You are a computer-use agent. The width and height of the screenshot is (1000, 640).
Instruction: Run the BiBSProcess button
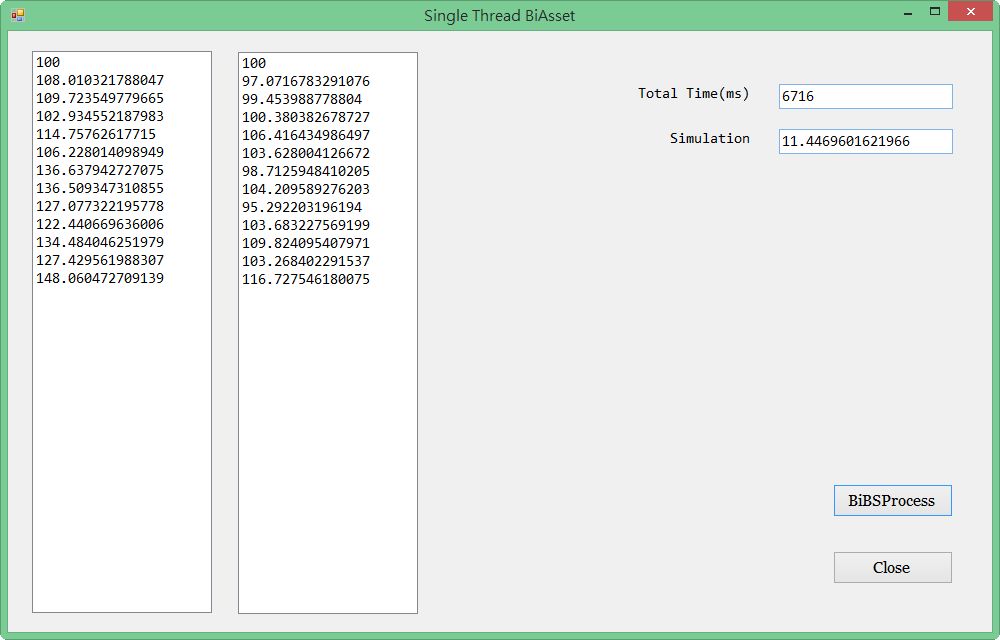coord(892,501)
